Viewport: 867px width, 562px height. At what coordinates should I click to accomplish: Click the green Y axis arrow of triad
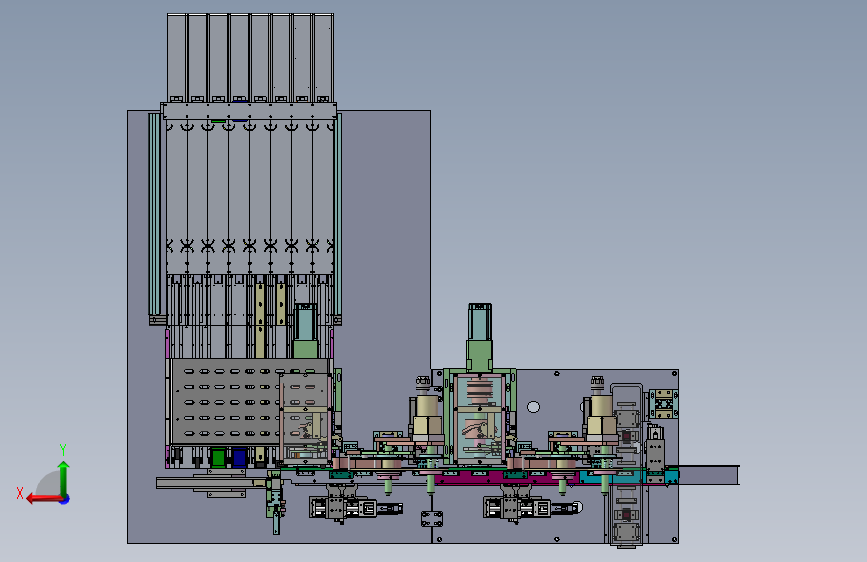click(x=64, y=479)
